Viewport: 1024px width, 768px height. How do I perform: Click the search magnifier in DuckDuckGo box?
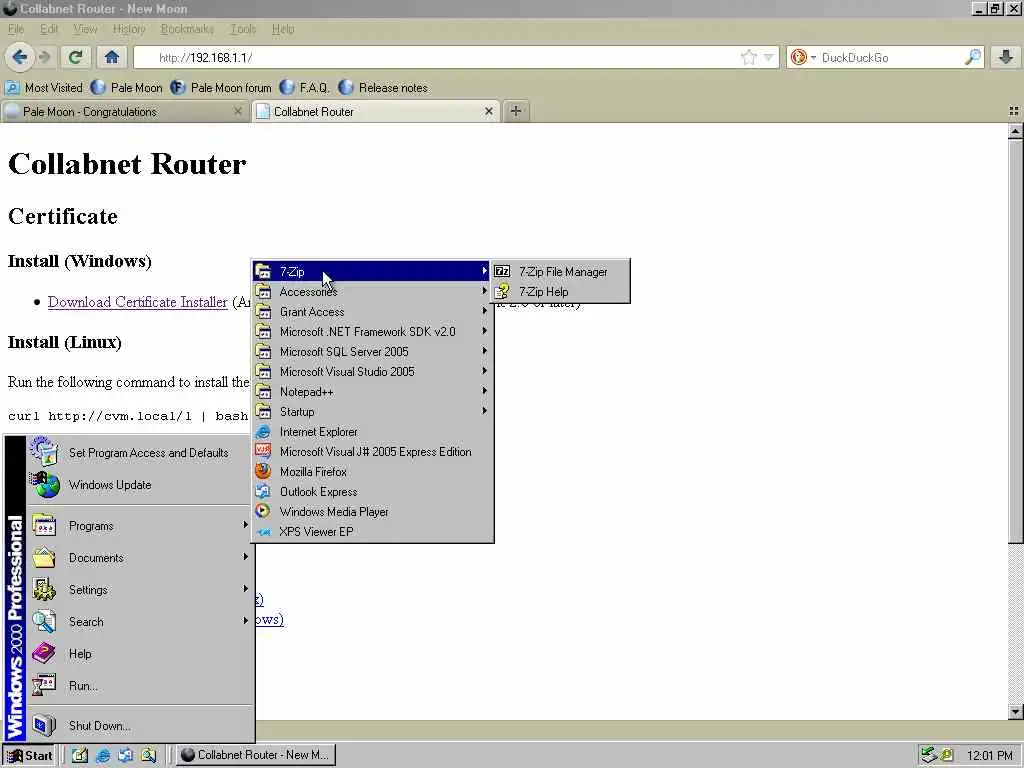pos(972,57)
